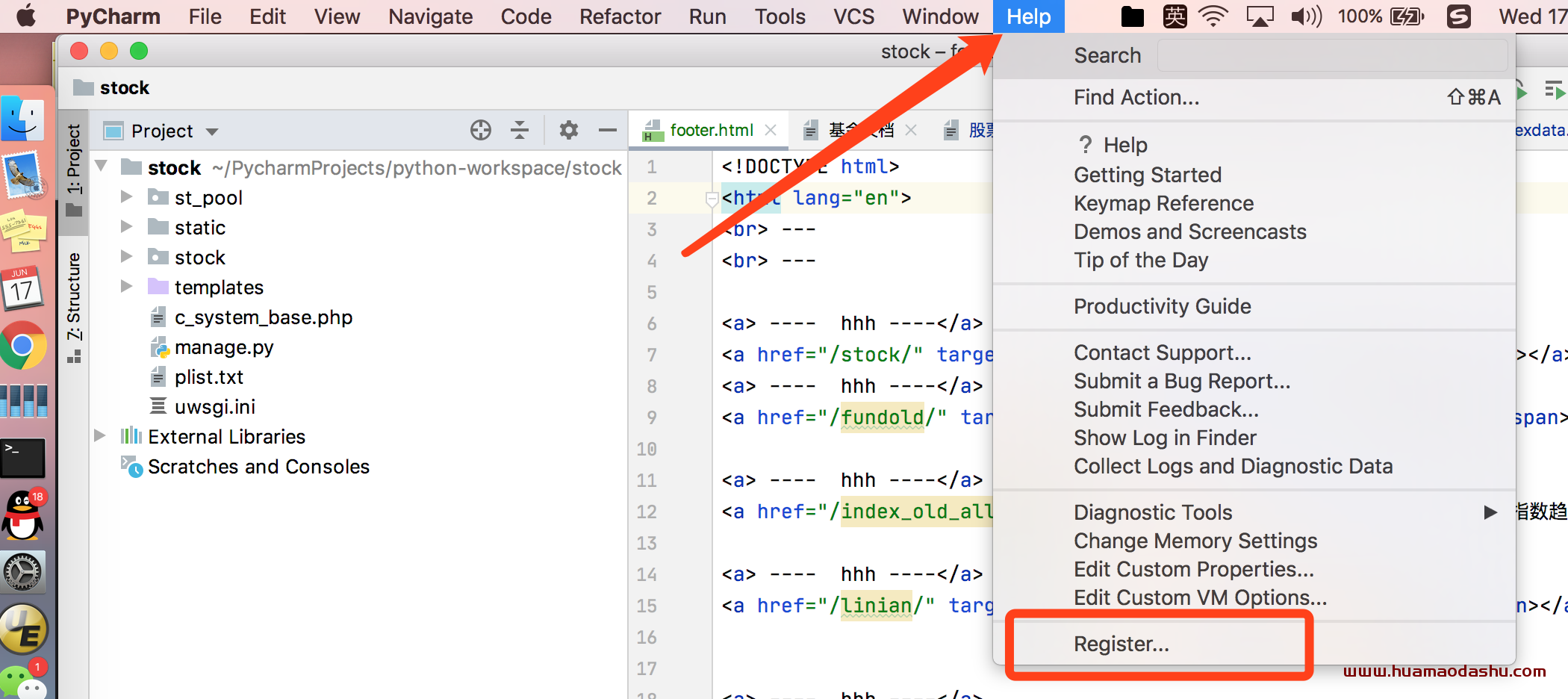Viewport: 1568px width, 699px height.
Task: Select Scratches and Consoles
Action: coord(258,467)
